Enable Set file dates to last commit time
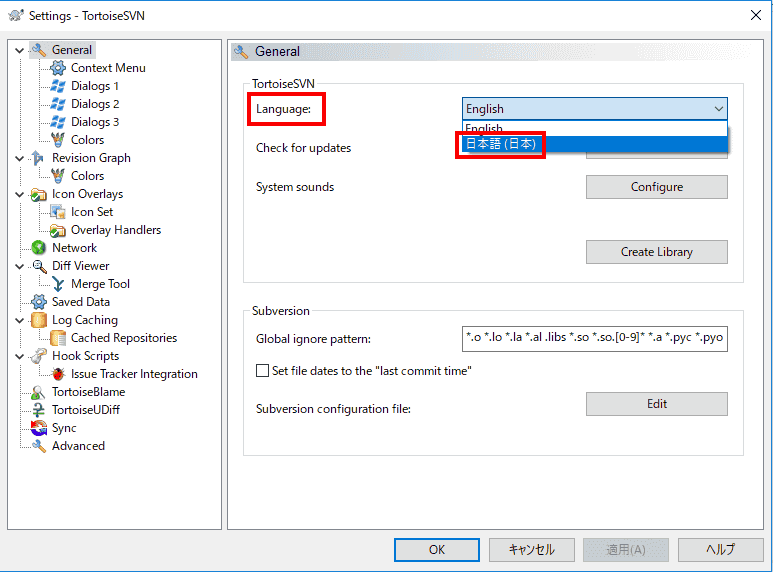 [262, 370]
